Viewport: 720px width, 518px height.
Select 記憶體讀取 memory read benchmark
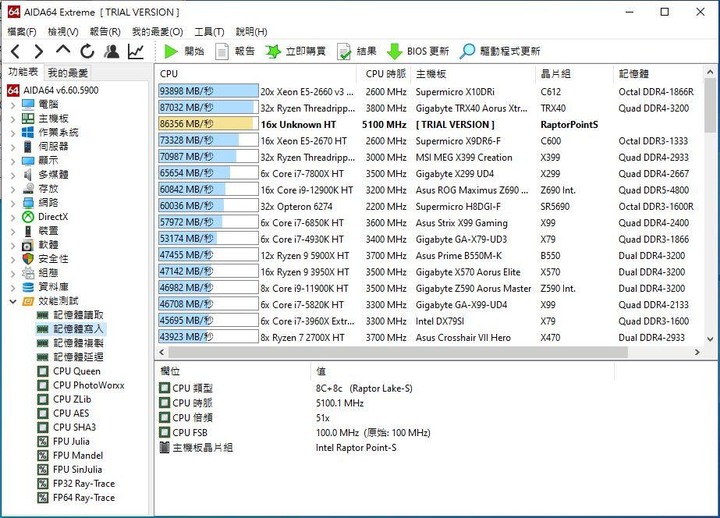coord(70,315)
